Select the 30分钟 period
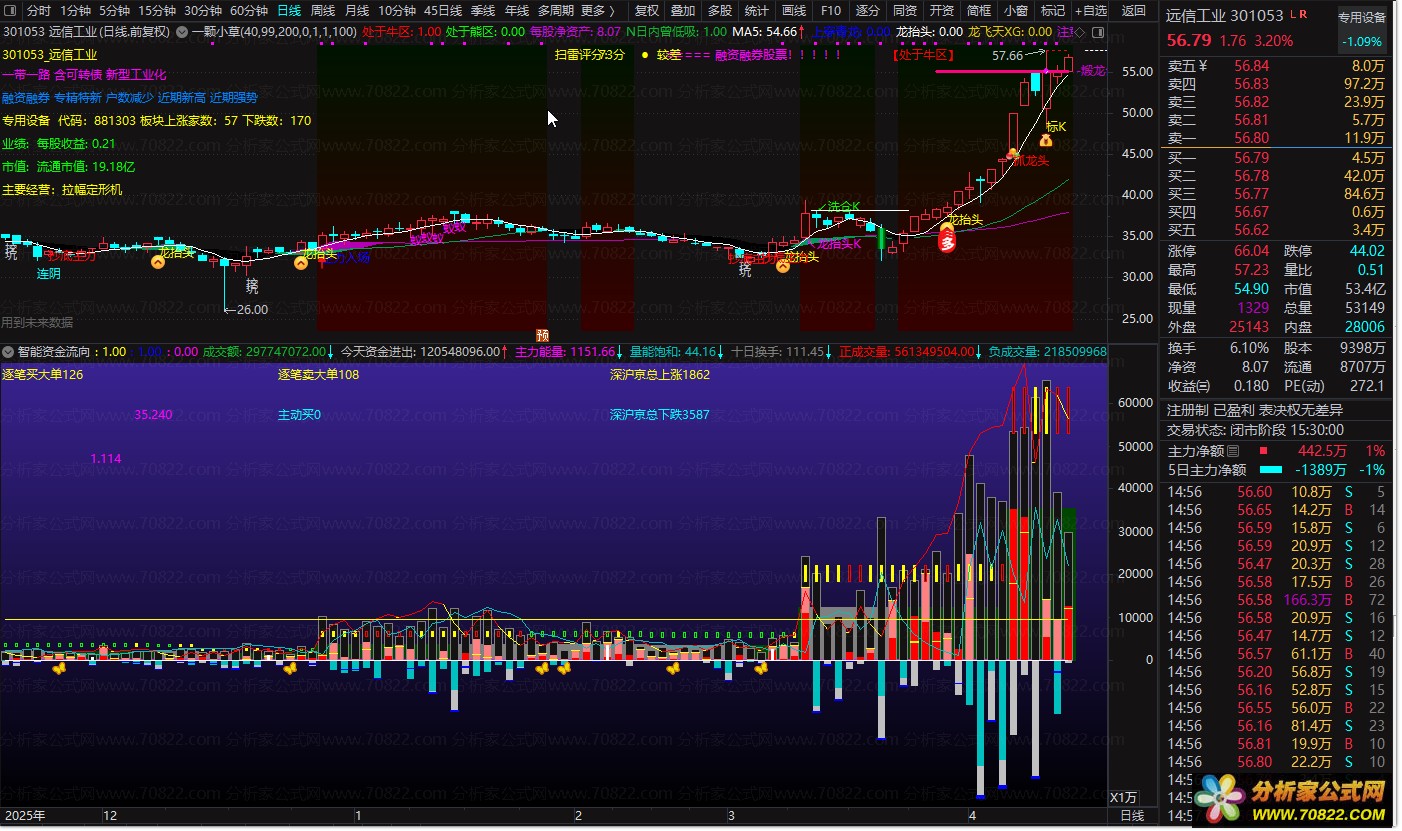 click(203, 11)
